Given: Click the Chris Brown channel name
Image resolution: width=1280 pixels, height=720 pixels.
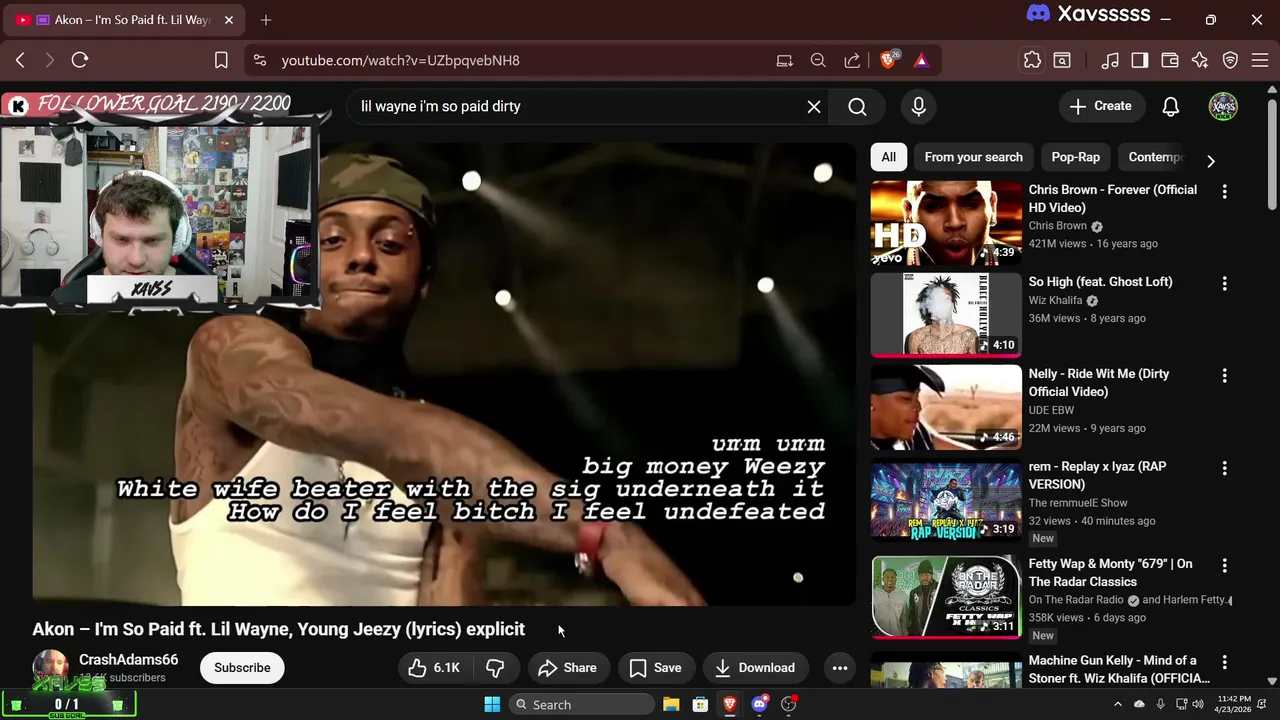Looking at the screenshot, I should (x=1058, y=226).
